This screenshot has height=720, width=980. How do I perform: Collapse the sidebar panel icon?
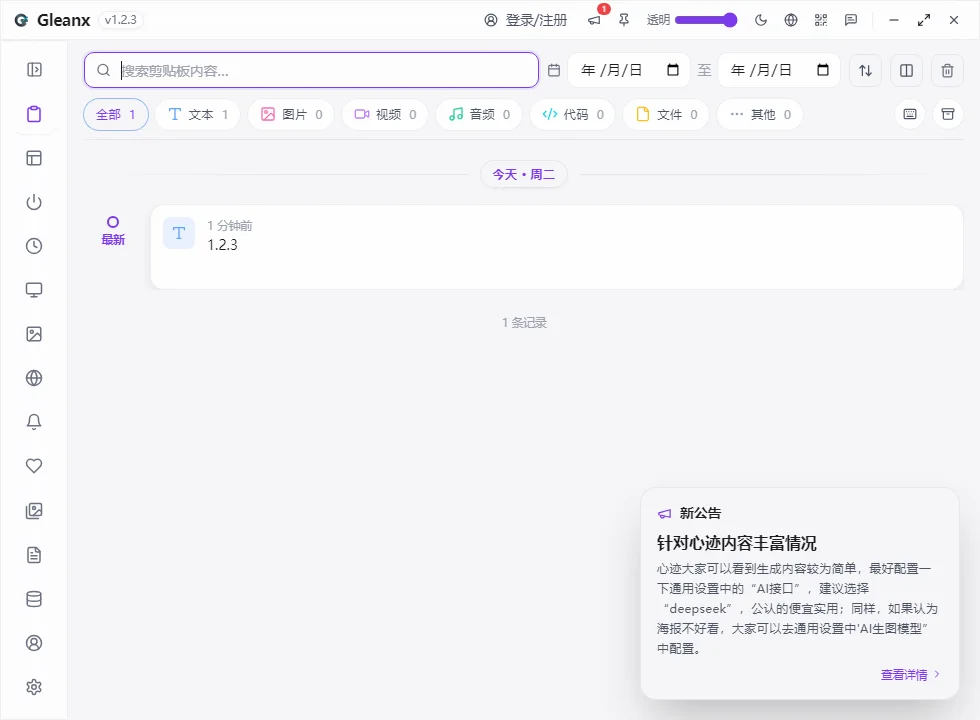tap(34, 69)
